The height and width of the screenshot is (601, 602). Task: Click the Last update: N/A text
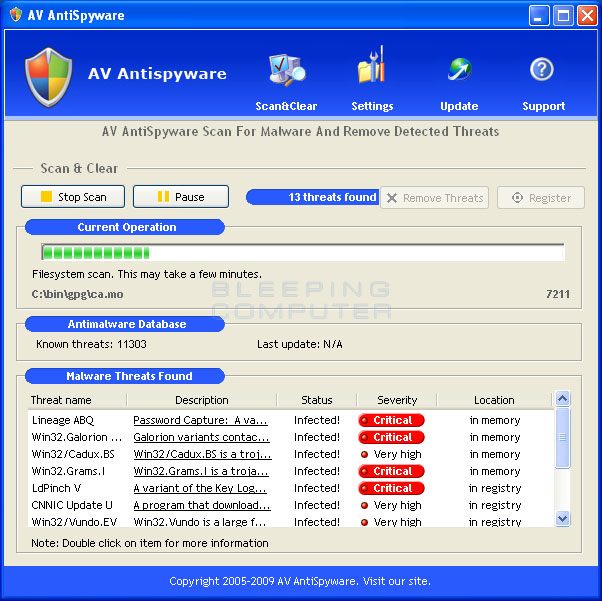(x=300, y=344)
